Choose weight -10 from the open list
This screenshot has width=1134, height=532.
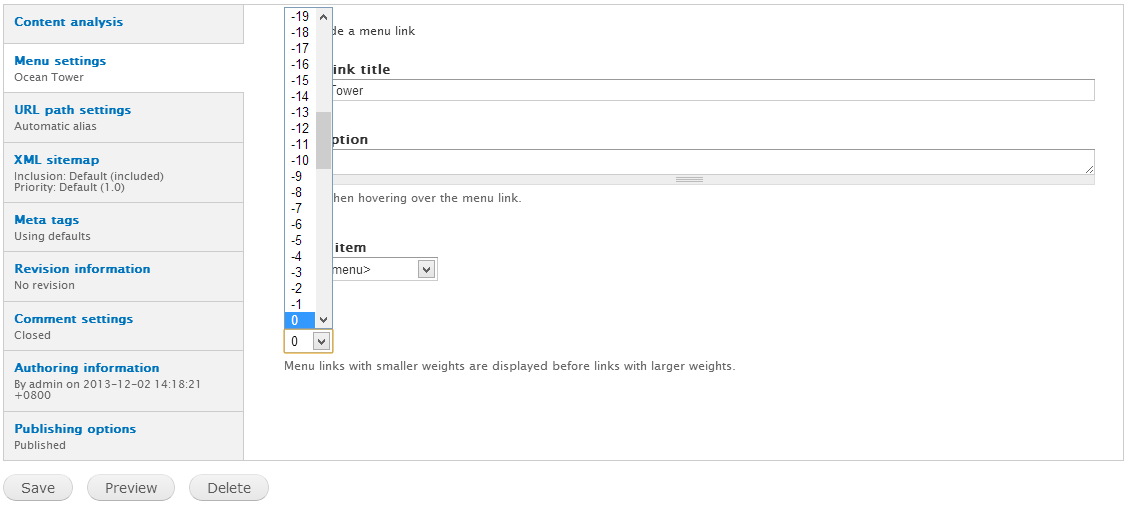300,160
